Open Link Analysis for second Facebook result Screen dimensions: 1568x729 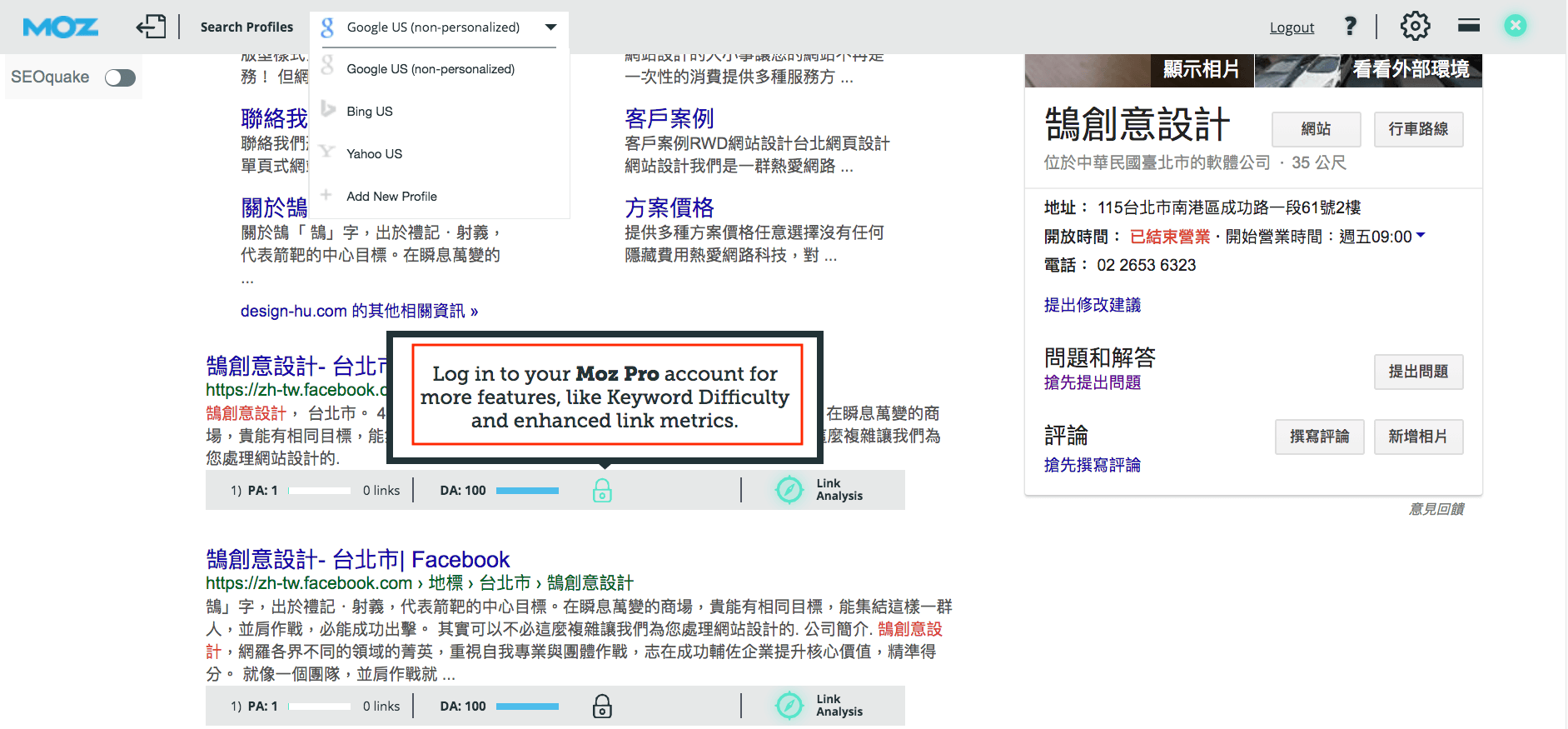tap(819, 706)
